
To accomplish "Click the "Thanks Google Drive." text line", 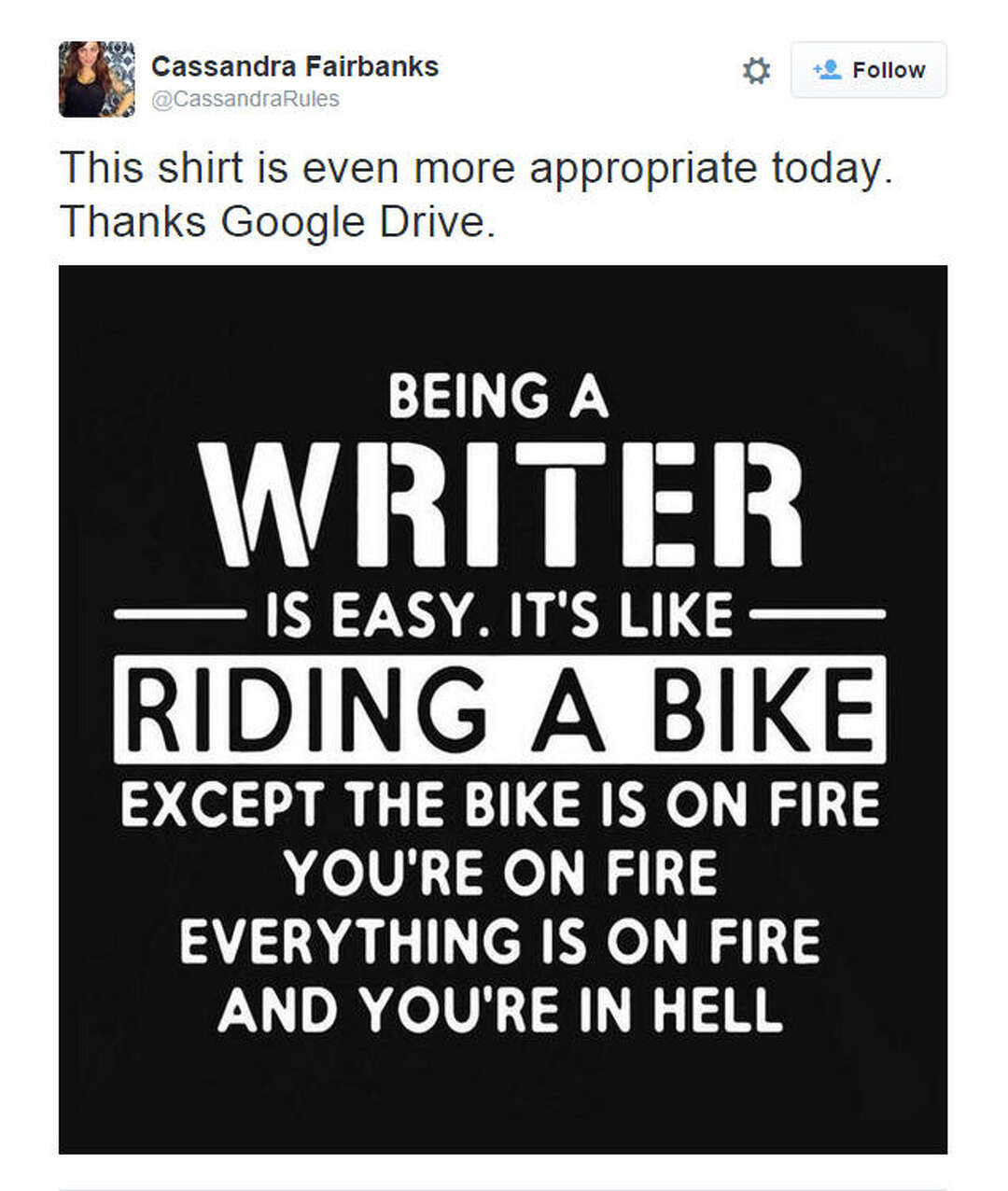I will pos(277,222).
